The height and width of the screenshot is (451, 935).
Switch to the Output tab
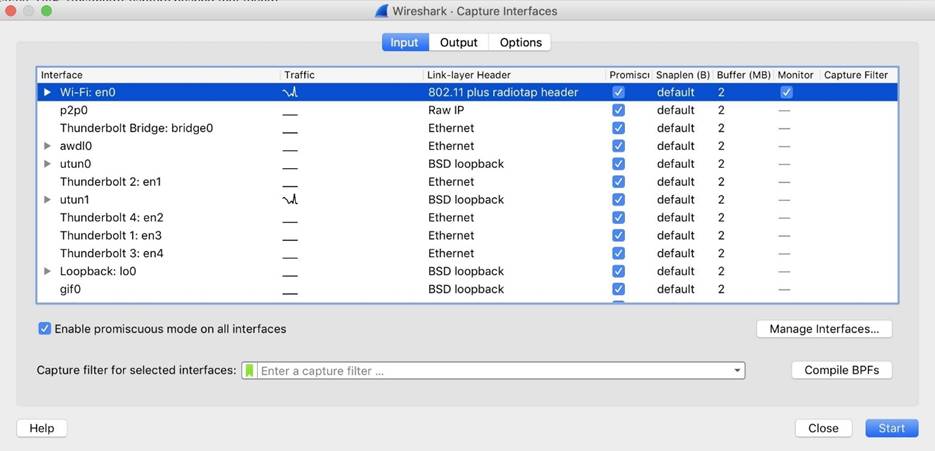click(459, 42)
